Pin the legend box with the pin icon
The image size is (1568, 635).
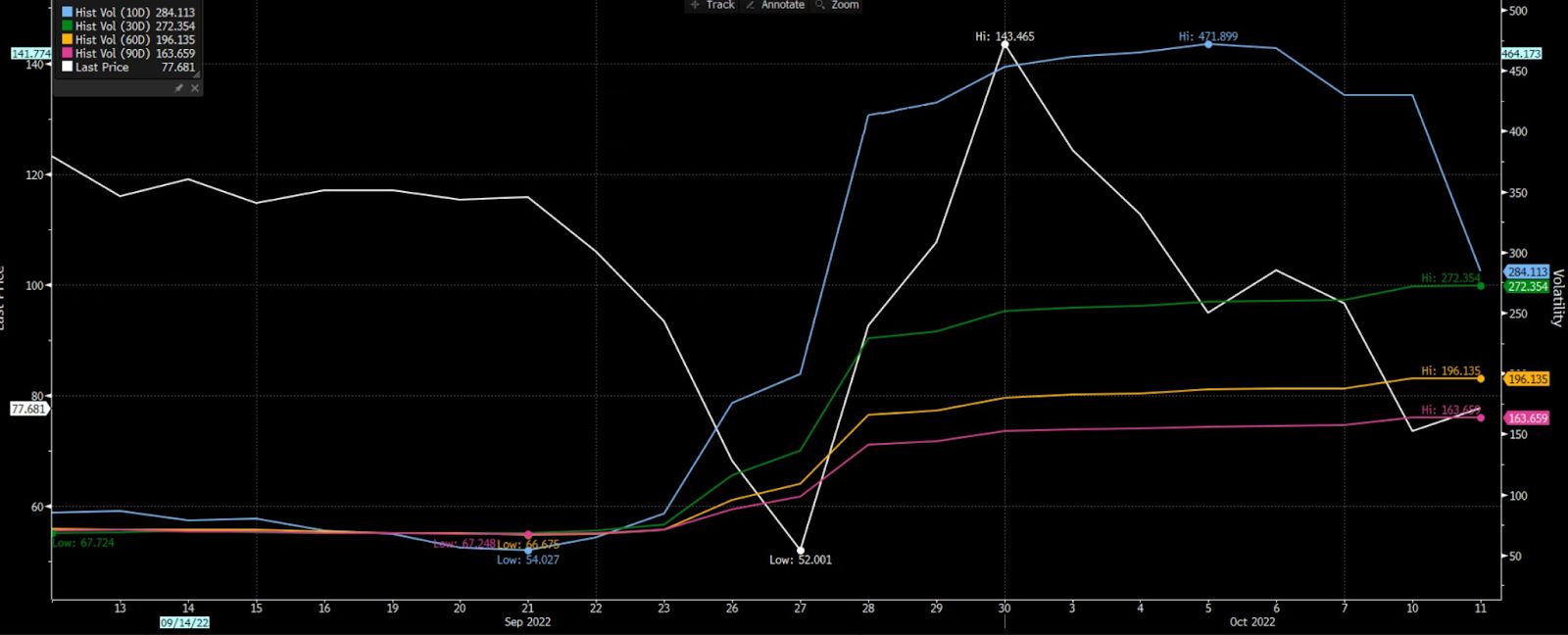178,88
